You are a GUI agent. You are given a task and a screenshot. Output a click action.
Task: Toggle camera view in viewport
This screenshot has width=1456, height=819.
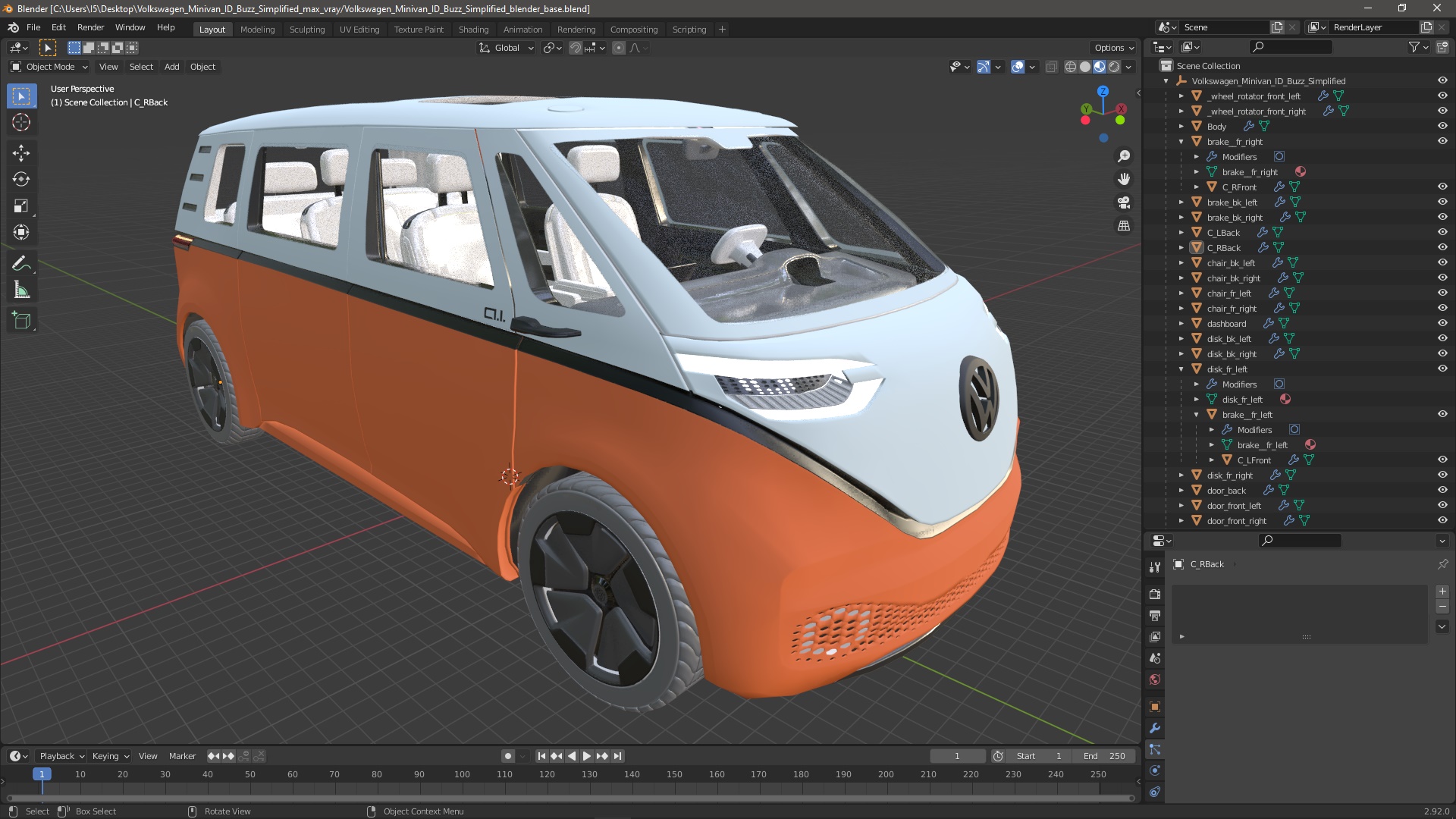click(1124, 202)
